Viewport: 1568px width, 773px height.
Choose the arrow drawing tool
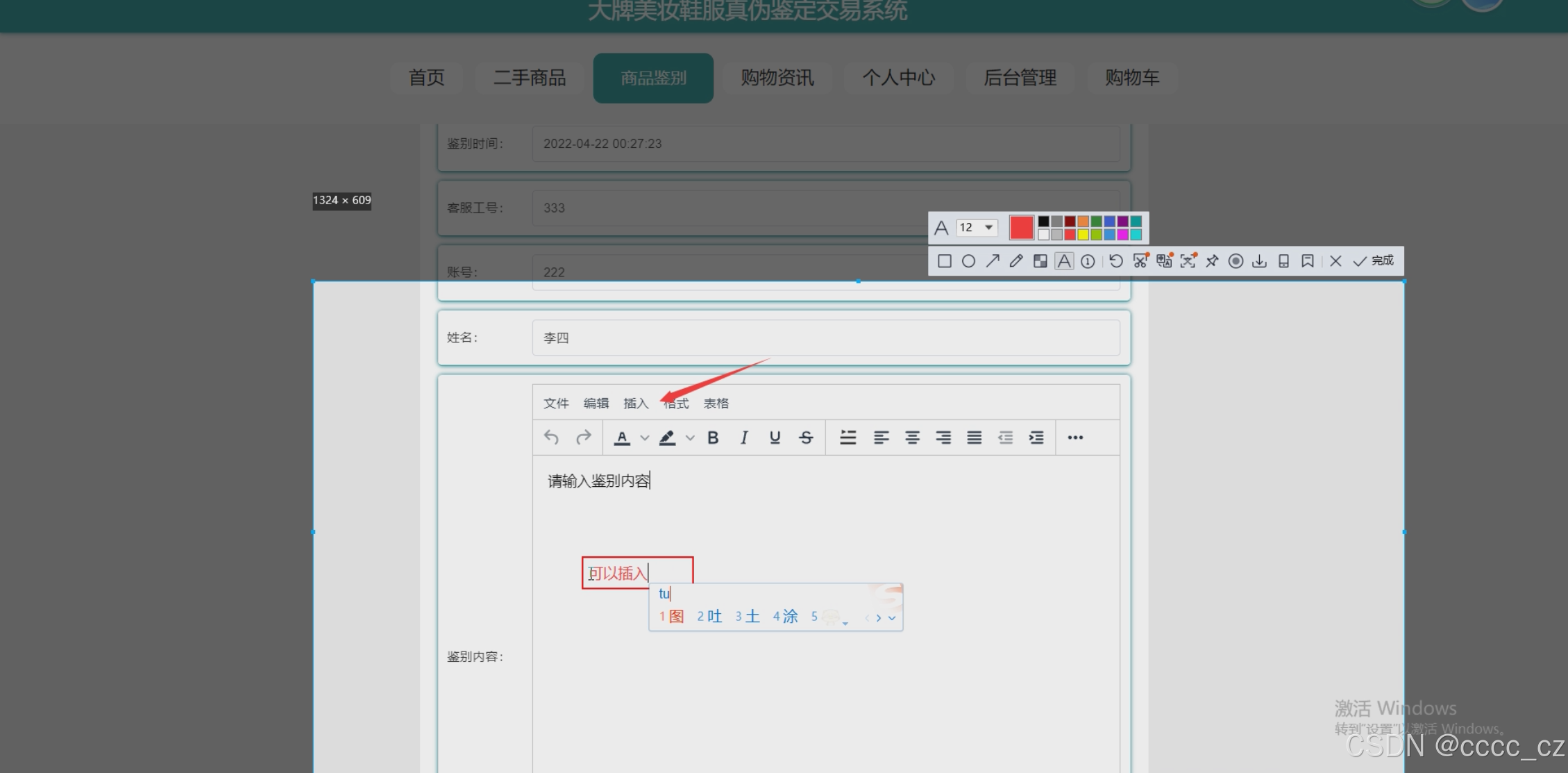pos(993,261)
